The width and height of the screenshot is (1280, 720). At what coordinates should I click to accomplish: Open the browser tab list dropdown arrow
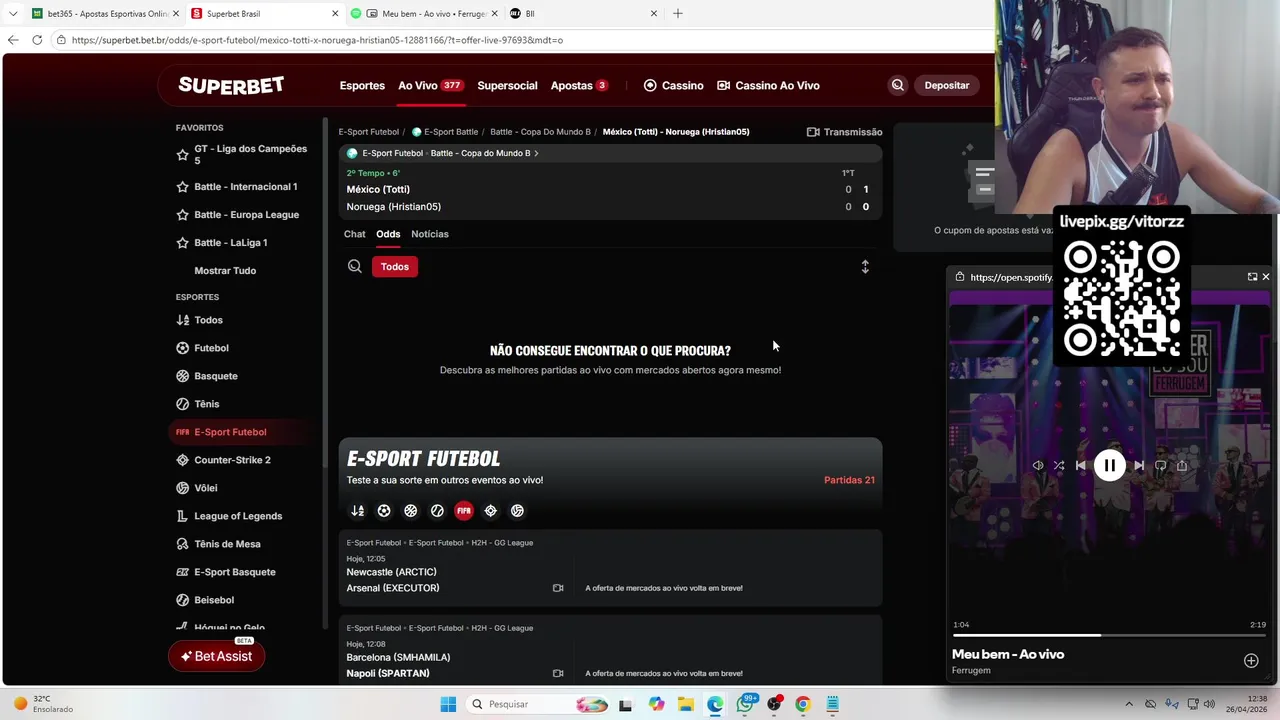tap(13, 14)
